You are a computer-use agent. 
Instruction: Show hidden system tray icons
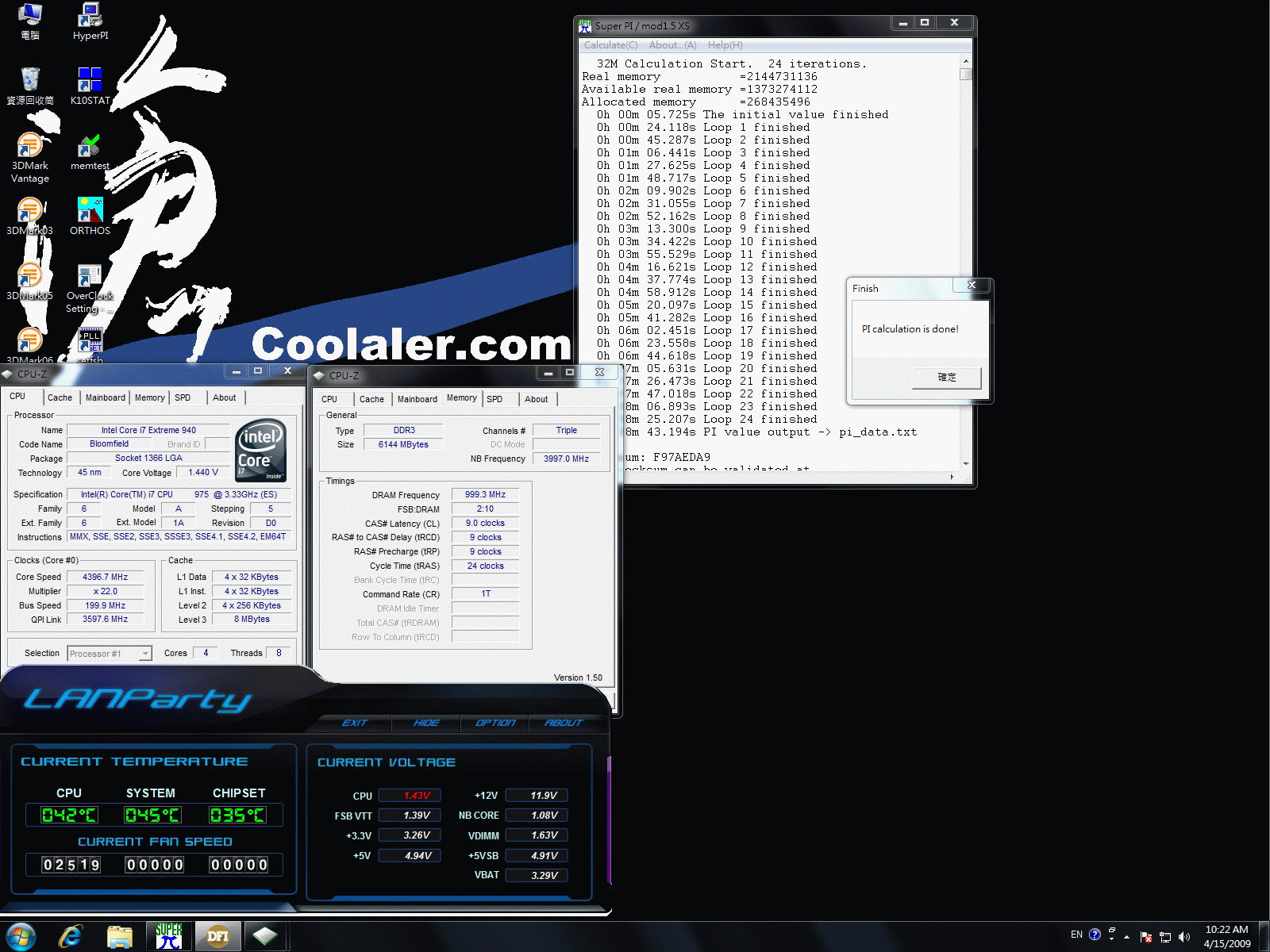click(1126, 937)
